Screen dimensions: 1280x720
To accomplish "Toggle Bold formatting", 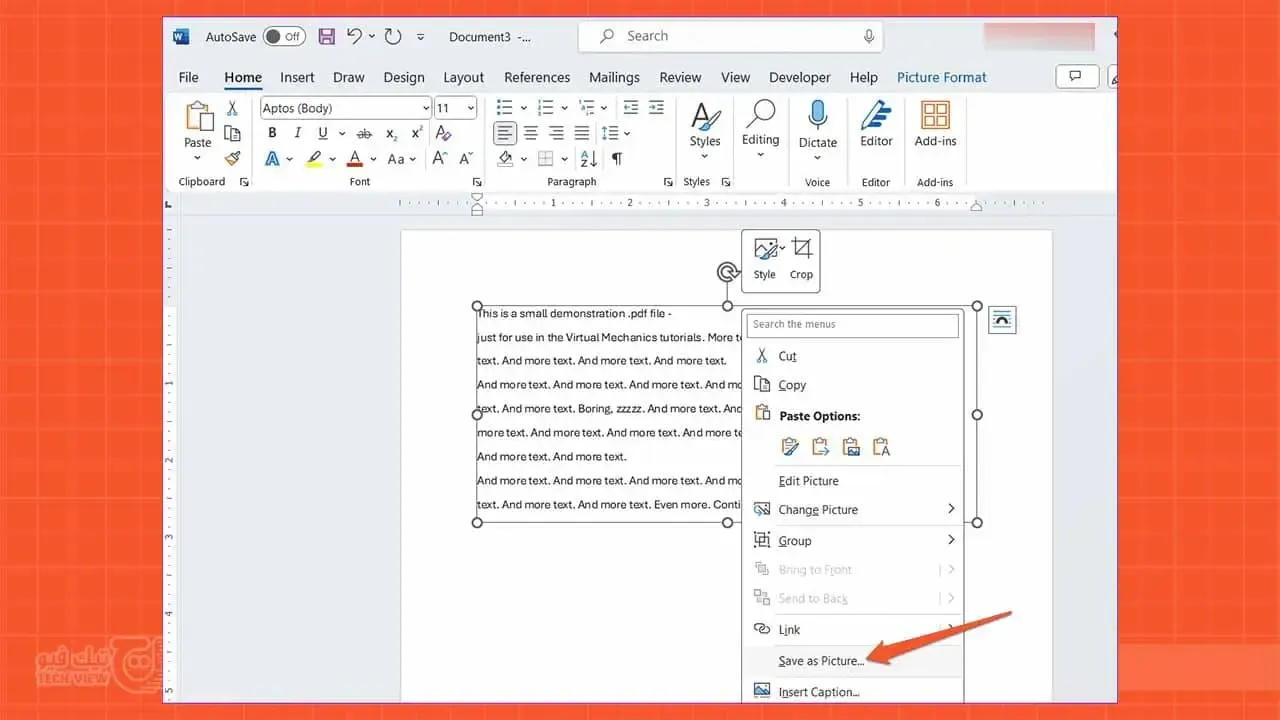I will [x=272, y=133].
